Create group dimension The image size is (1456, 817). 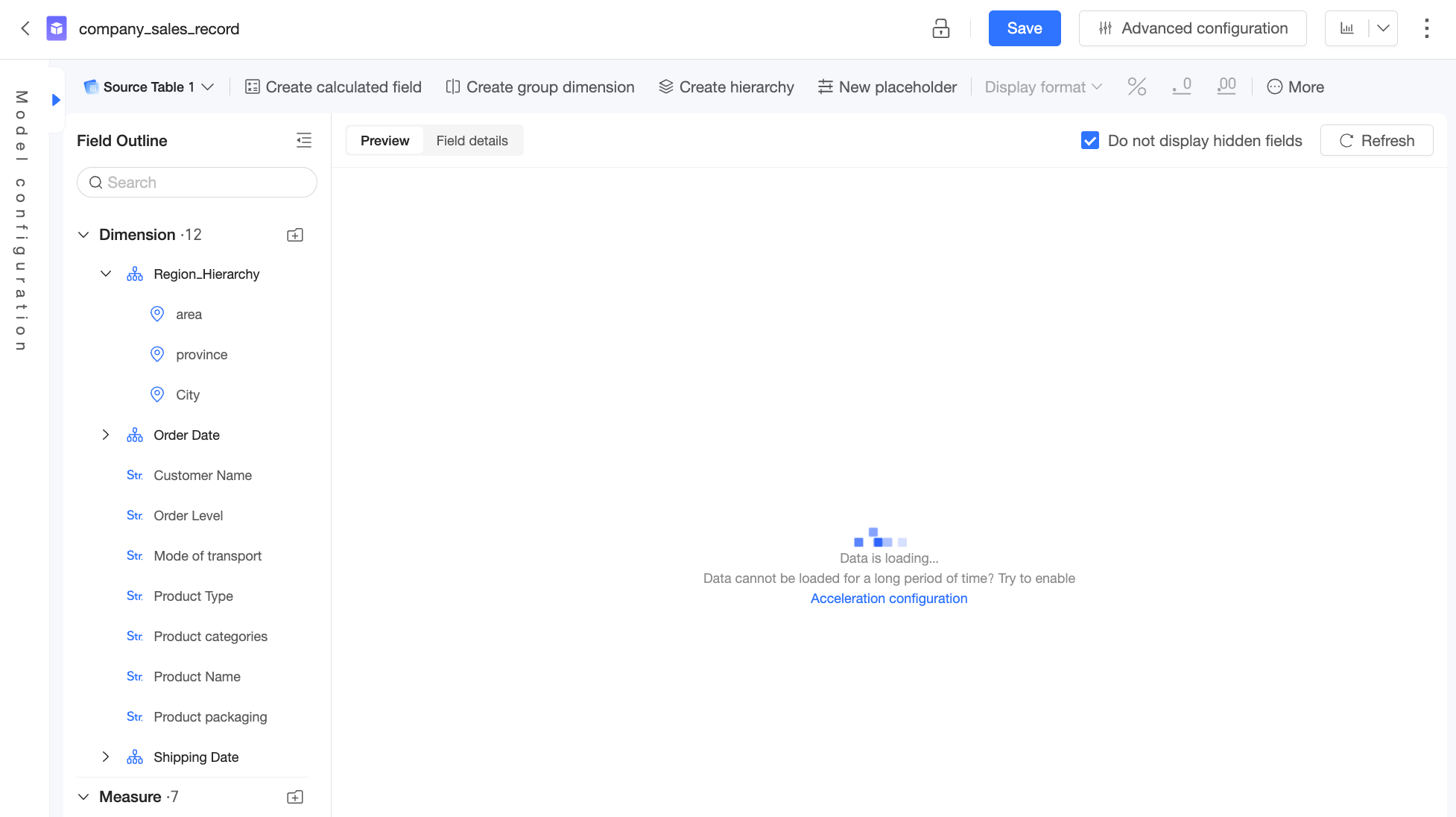pyautogui.click(x=540, y=87)
